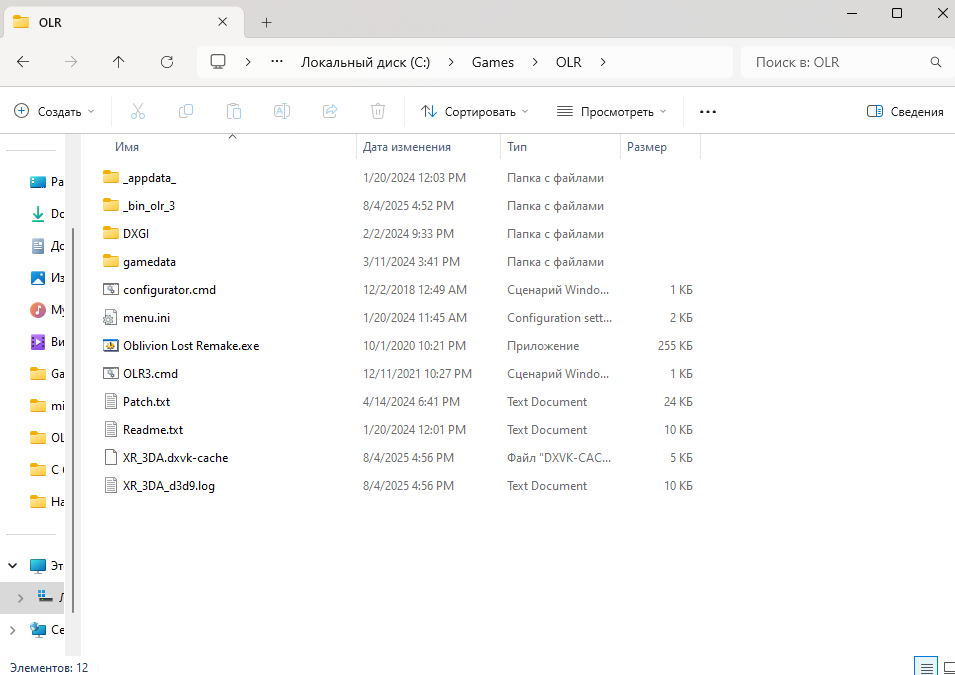
Task: Go up one folder level
Action: click(119, 62)
